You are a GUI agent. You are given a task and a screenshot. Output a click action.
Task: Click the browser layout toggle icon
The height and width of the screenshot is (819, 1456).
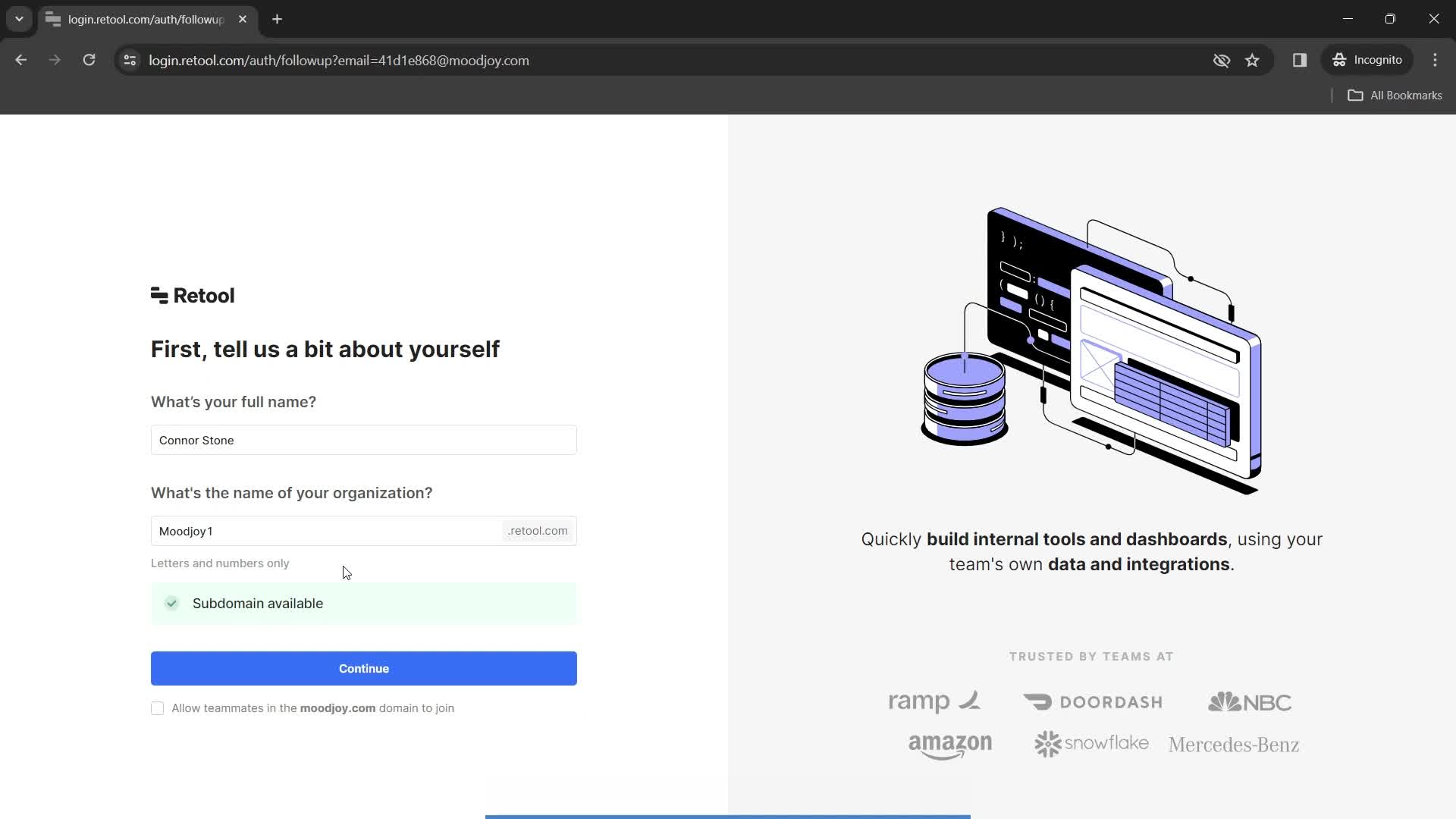point(1300,60)
